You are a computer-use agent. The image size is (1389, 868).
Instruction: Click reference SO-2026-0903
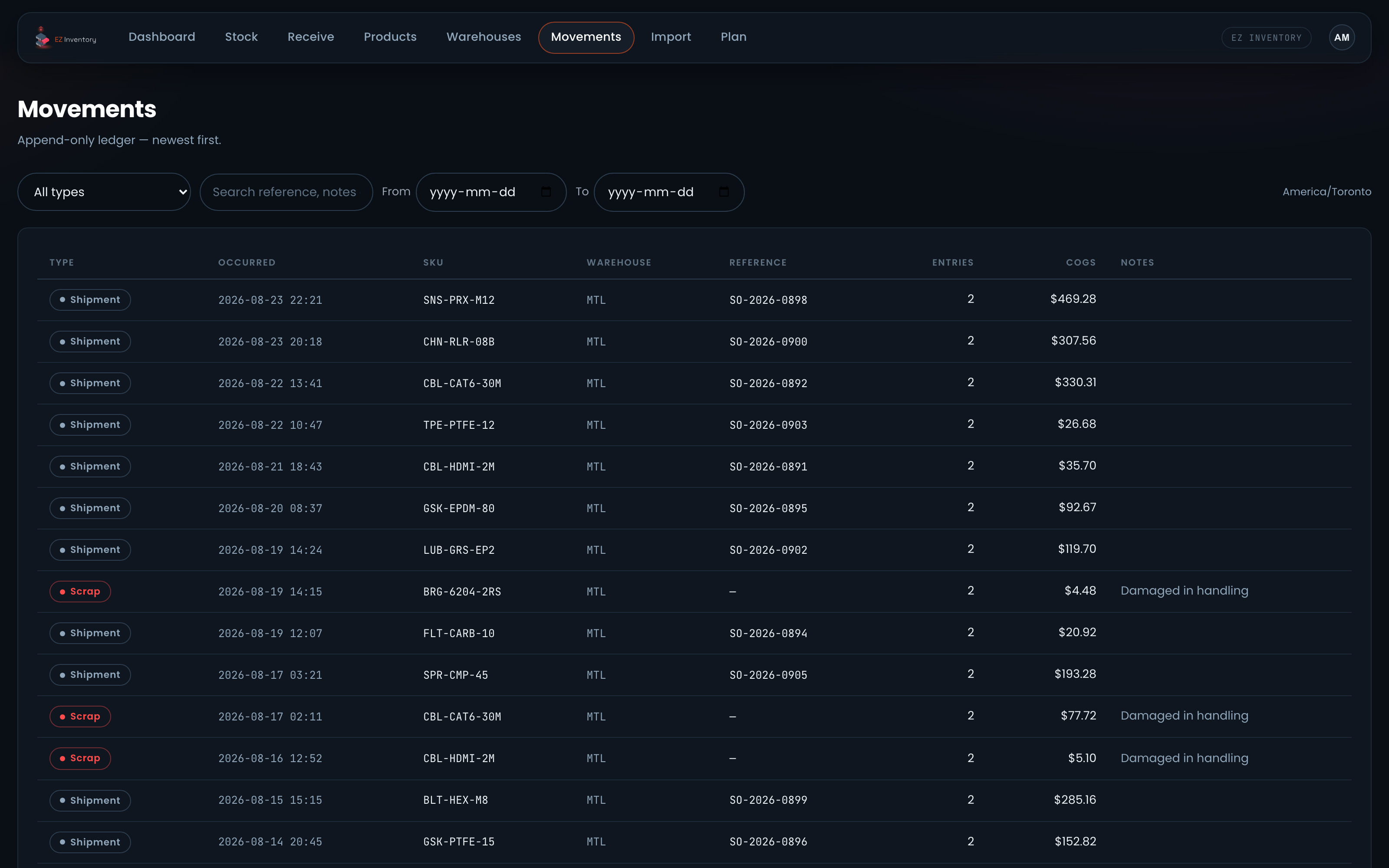click(x=768, y=425)
